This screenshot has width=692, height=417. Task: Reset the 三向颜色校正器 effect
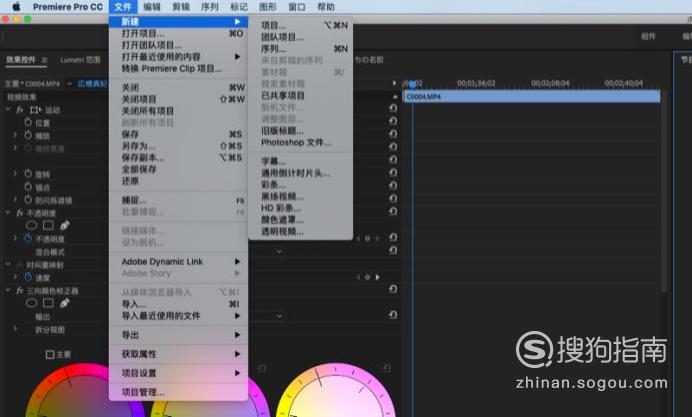coord(393,289)
